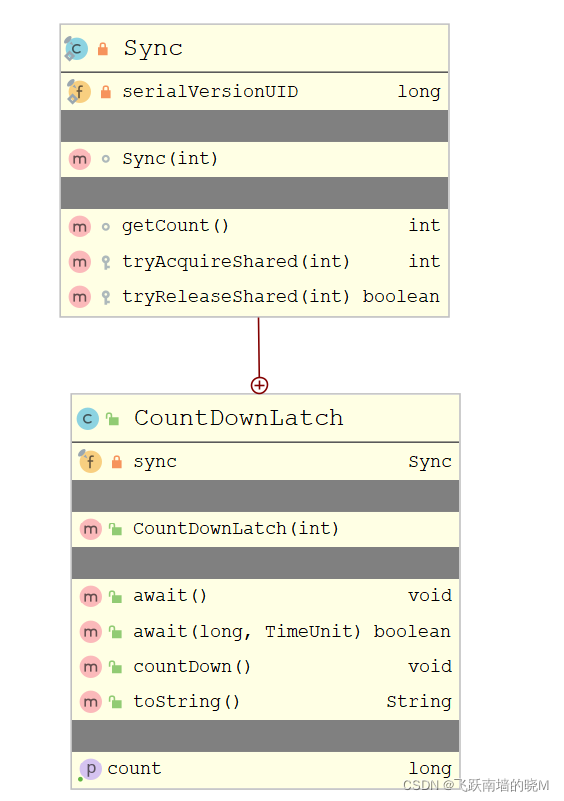
Task: Click the int return type of tryAcquireShared
Action: point(425,262)
